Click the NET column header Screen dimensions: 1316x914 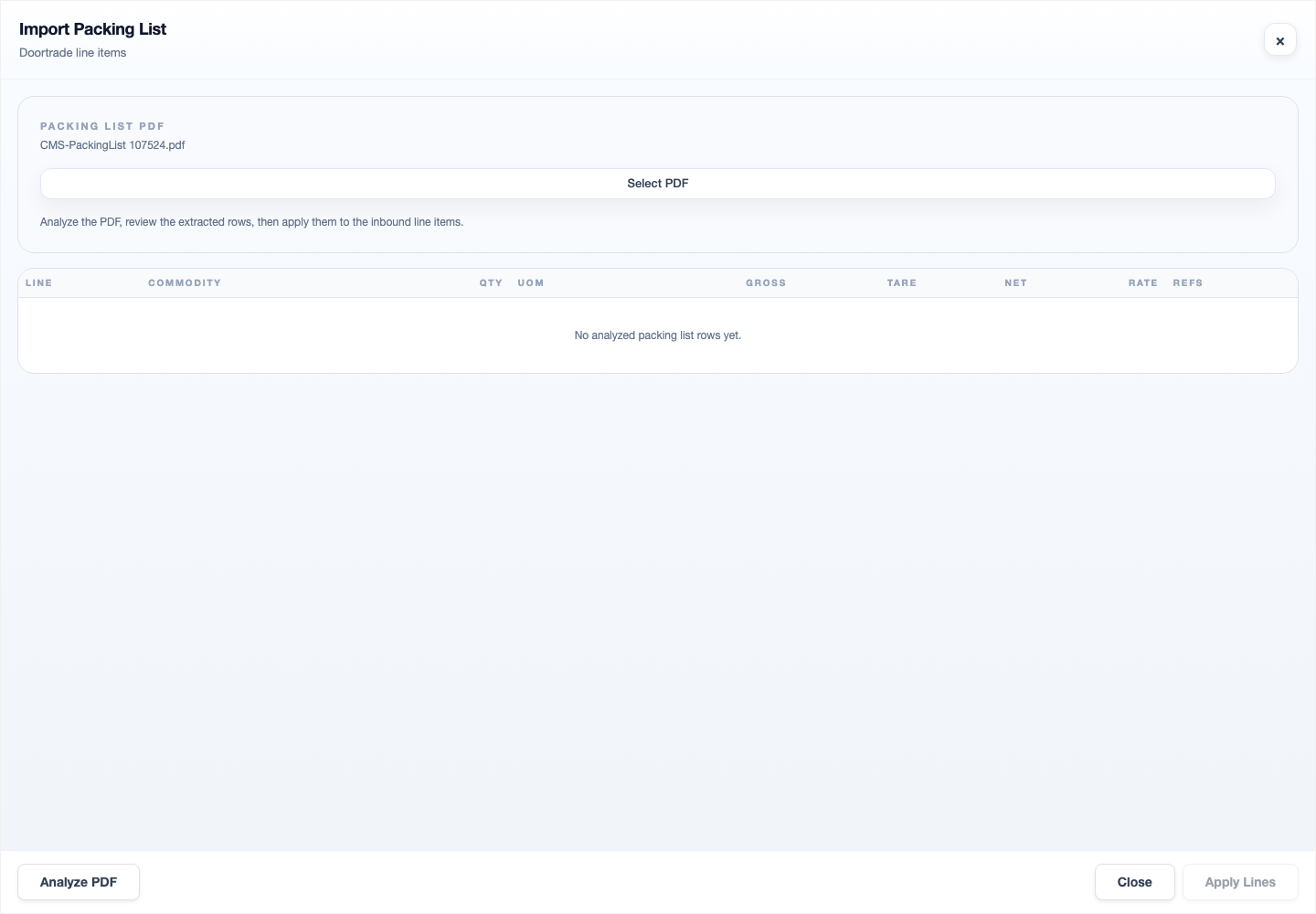point(1015,283)
